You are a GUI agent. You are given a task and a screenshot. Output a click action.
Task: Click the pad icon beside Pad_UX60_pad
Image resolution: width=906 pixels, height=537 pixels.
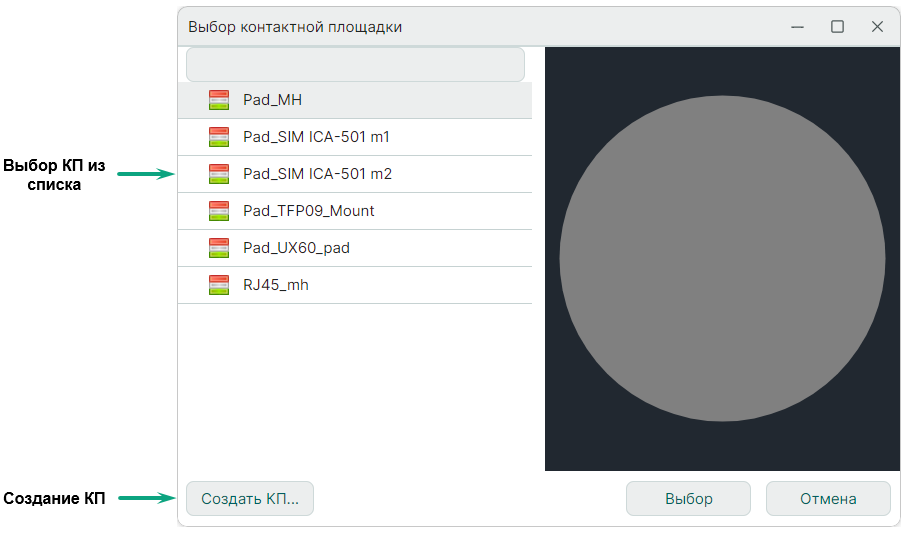[x=219, y=248]
